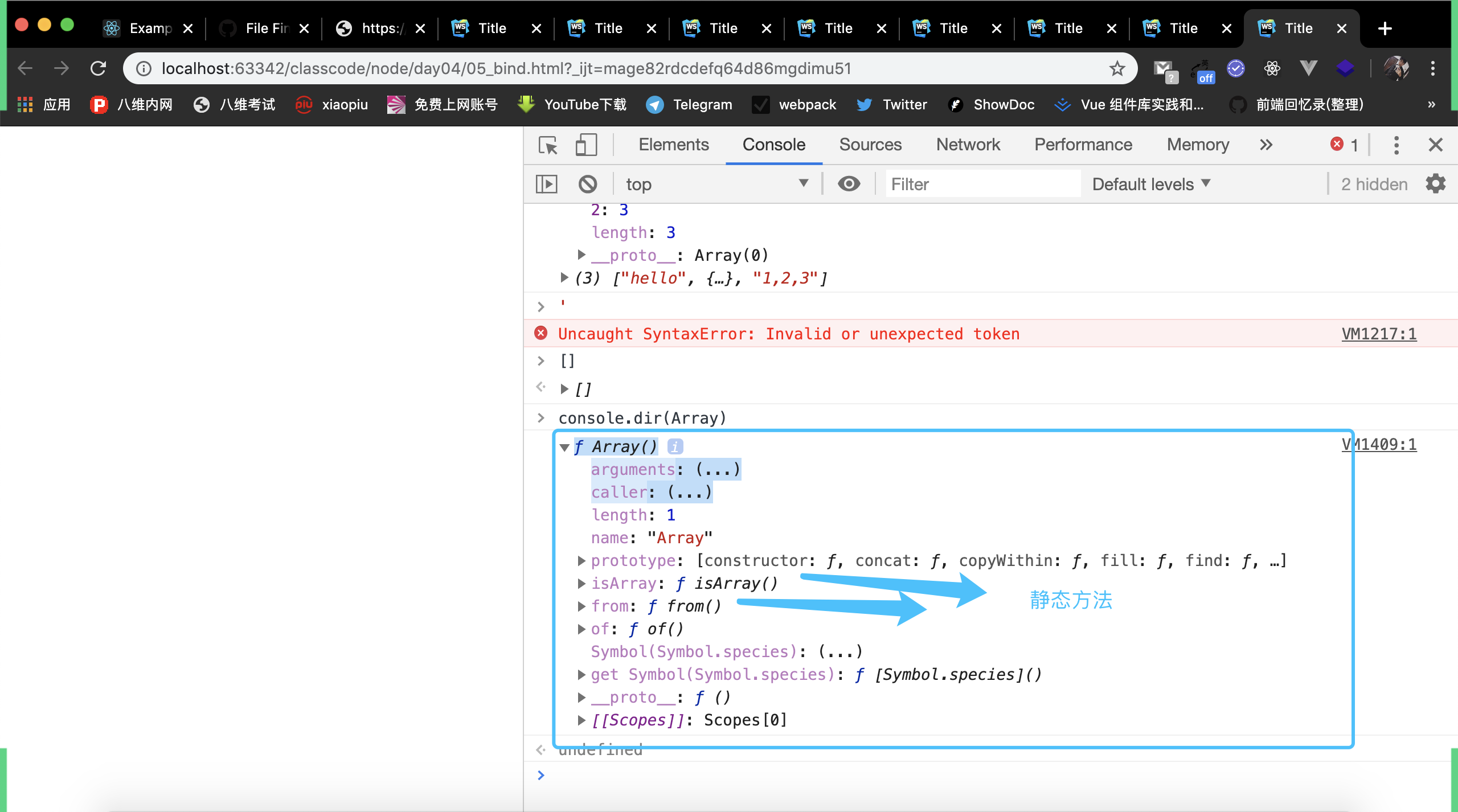
Task: Open the Telegram bookmark
Action: (x=689, y=104)
